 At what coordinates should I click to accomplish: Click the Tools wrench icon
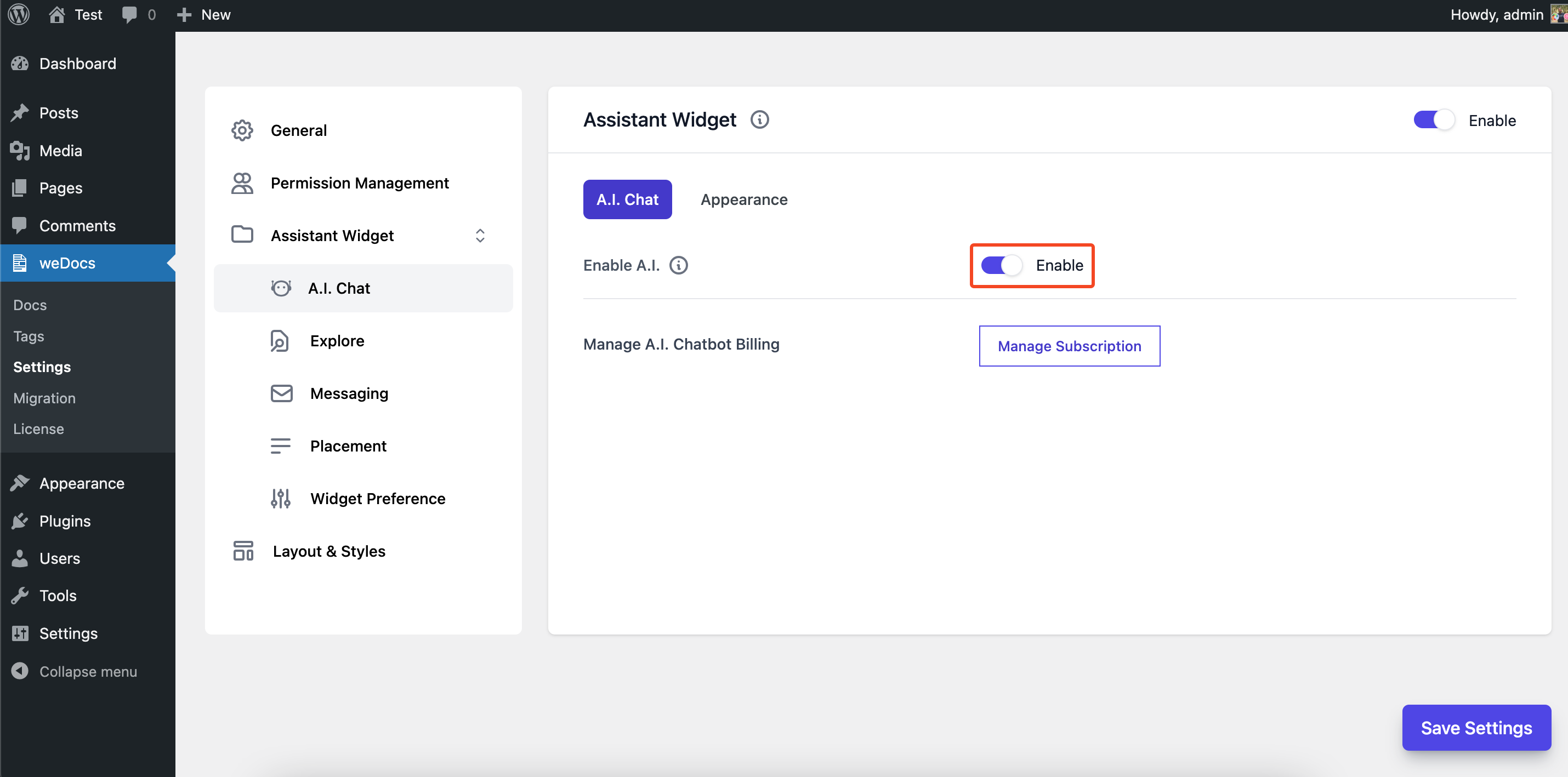point(20,595)
